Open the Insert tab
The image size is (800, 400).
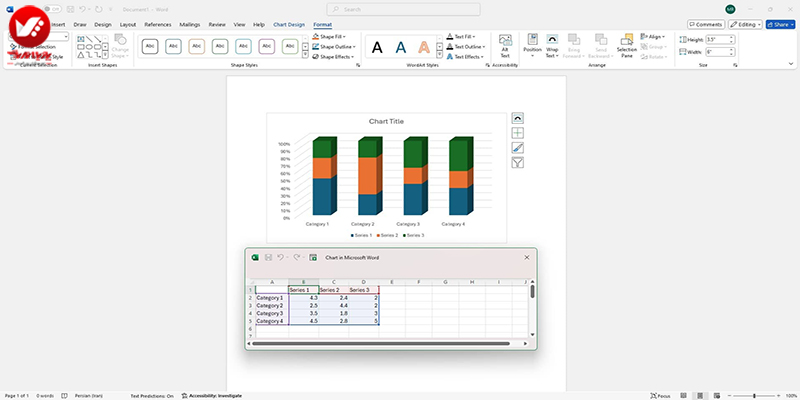(x=58, y=24)
